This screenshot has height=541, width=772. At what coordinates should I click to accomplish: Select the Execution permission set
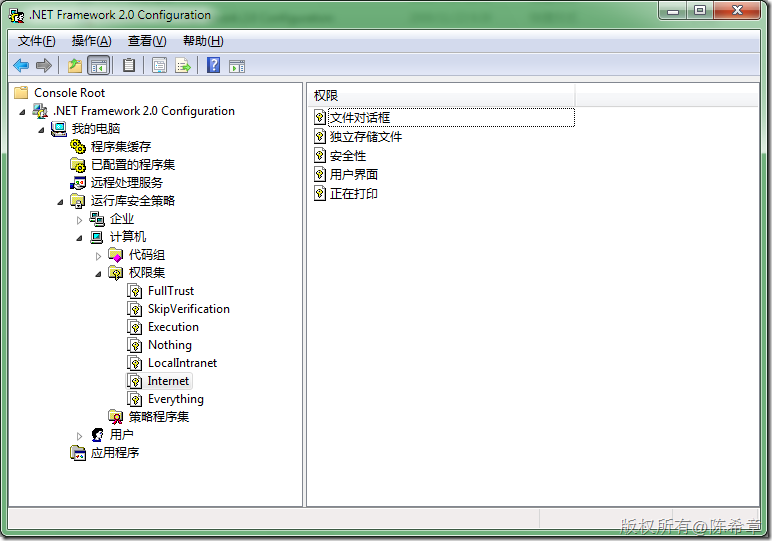(173, 327)
